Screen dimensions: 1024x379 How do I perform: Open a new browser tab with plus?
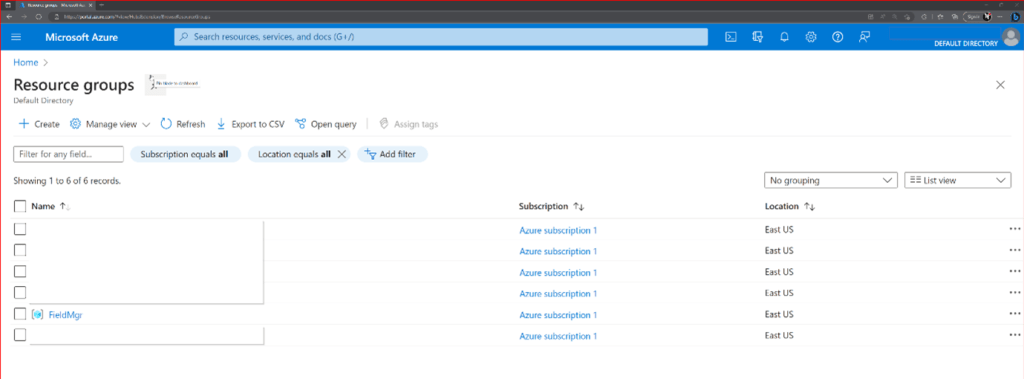click(101, 5)
